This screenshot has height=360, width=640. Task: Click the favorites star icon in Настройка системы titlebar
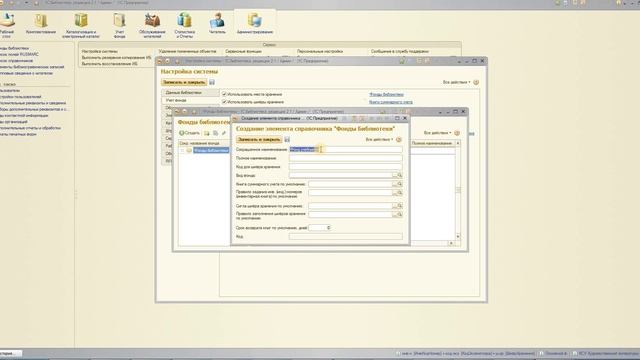pos(402,61)
